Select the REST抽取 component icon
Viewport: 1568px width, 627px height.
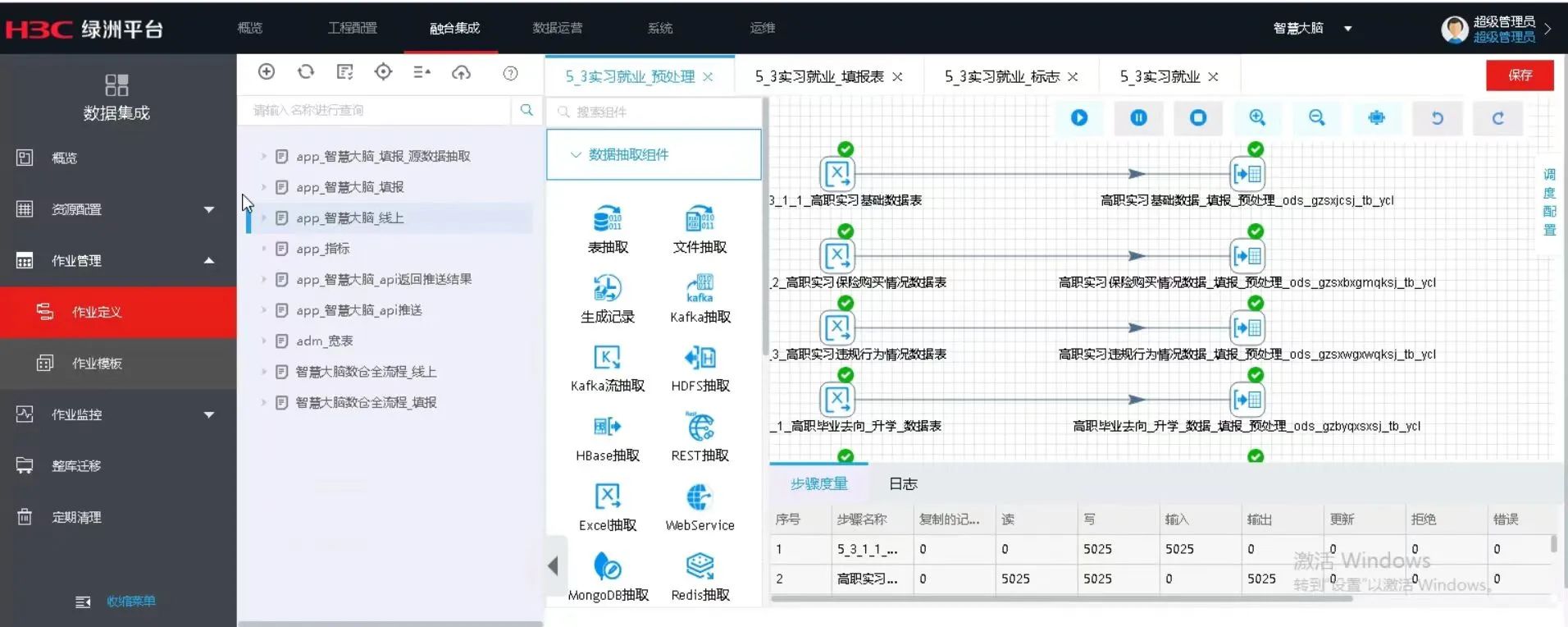700,427
